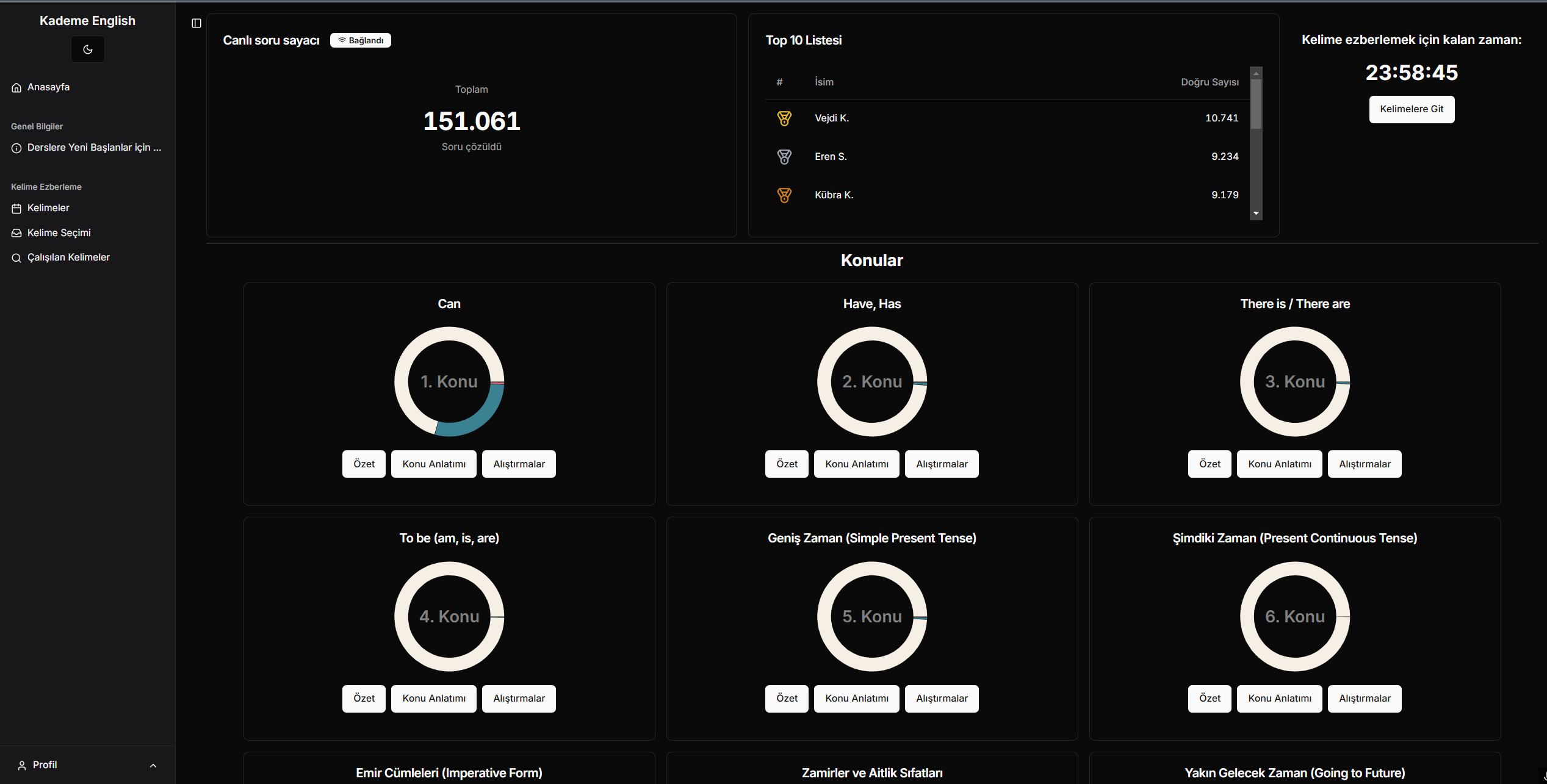
Task: Click the 6. Konu progress ring
Action: coord(1295,617)
